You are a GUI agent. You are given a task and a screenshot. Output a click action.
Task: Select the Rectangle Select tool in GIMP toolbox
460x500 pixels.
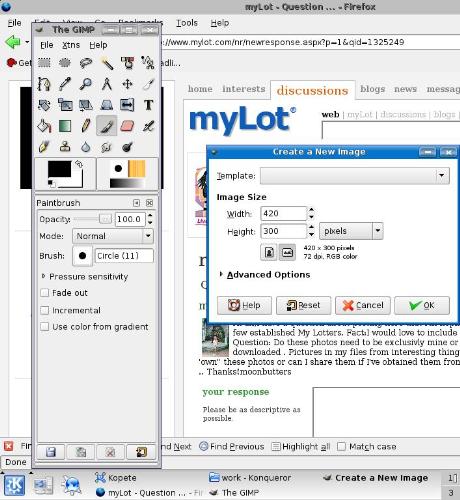[44, 63]
